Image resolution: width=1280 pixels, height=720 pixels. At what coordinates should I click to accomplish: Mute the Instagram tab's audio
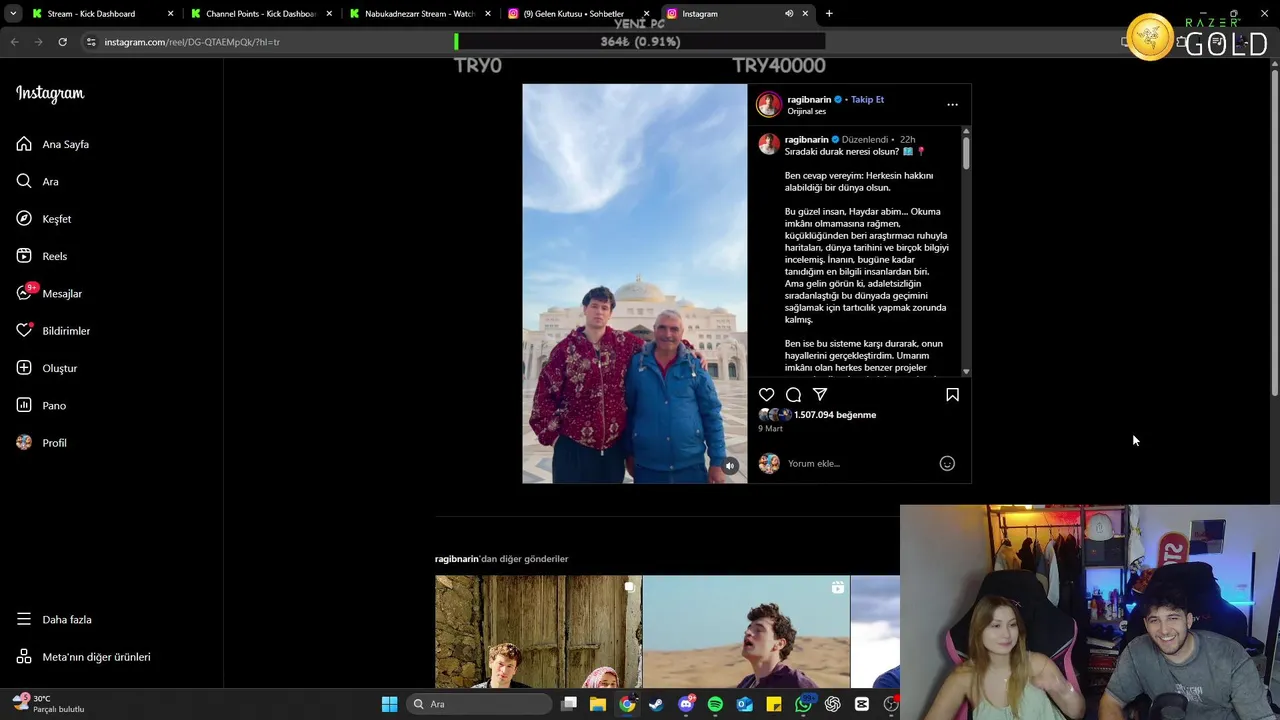point(789,14)
